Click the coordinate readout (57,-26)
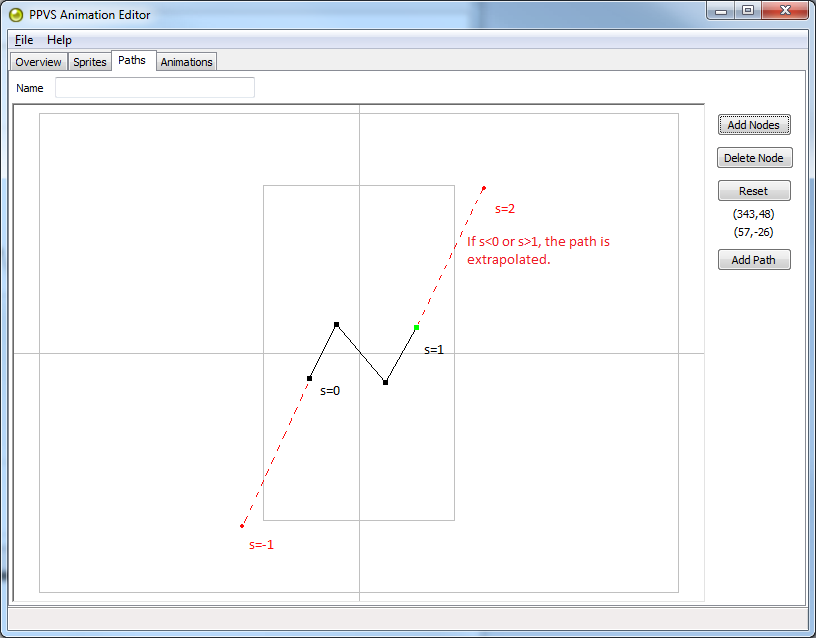Image resolution: width=816 pixels, height=638 pixels. click(x=754, y=232)
